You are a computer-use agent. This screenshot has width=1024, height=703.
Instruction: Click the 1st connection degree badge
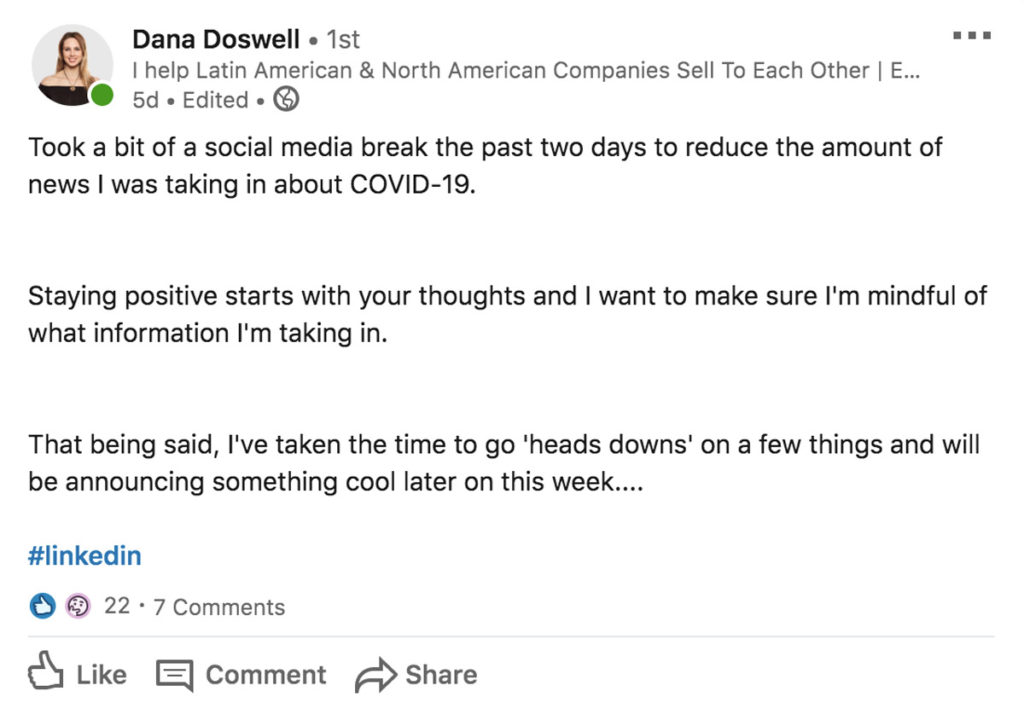coord(343,39)
